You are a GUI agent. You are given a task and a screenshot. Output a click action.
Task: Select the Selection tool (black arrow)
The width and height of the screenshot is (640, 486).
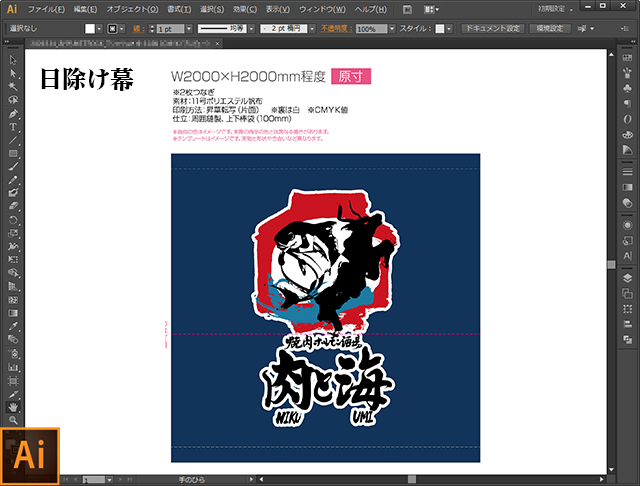tap(13, 60)
